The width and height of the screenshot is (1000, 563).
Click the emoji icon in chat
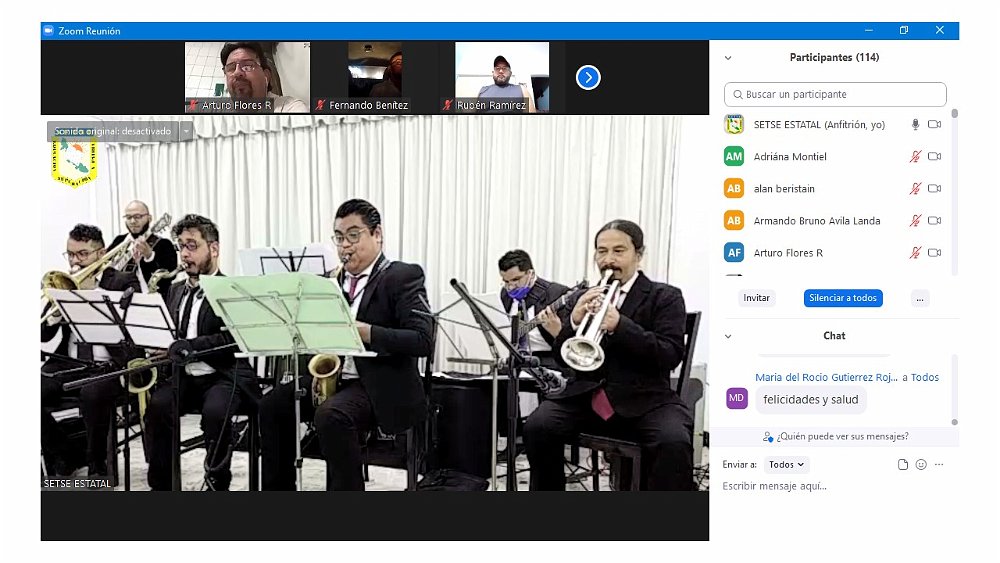click(921, 465)
